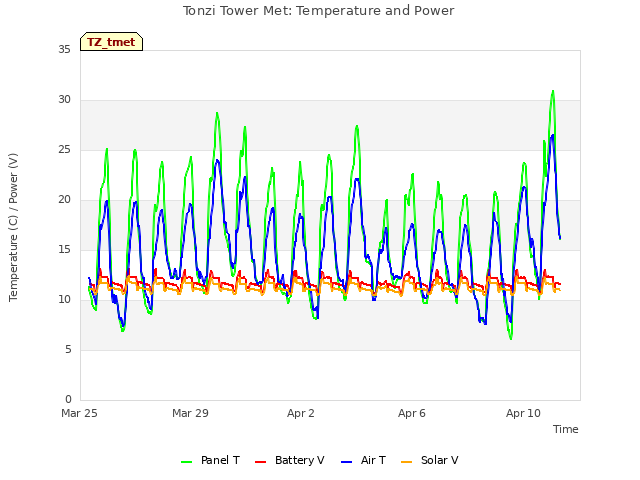Viewport: 640px width, 480px height.
Task: Click the Apr 10 x-axis label
Action: click(523, 413)
